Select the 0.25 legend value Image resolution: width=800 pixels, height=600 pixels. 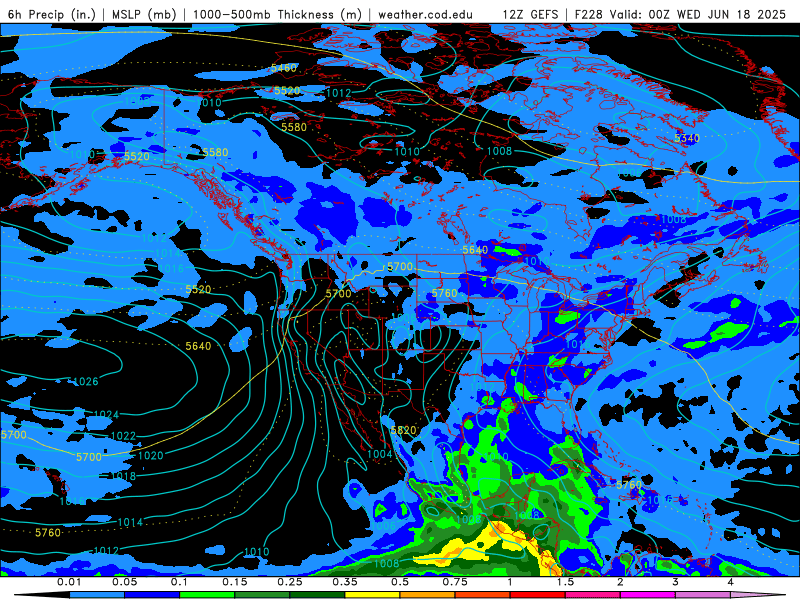point(290,582)
